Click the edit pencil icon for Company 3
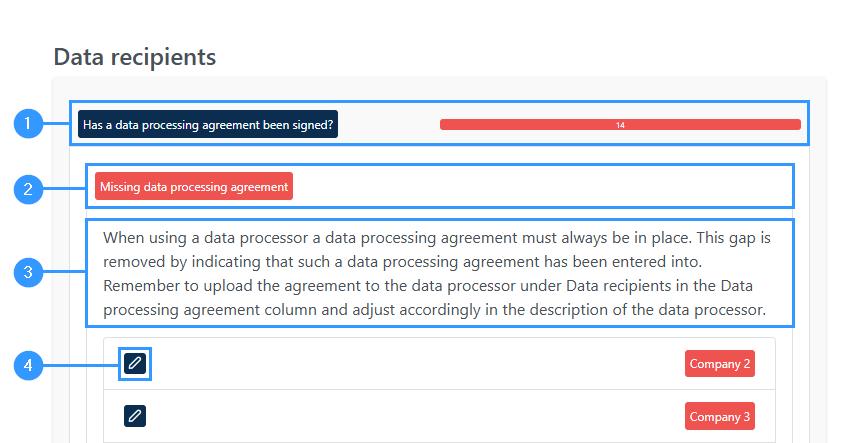This screenshot has height=443, width=856. click(x=135, y=416)
